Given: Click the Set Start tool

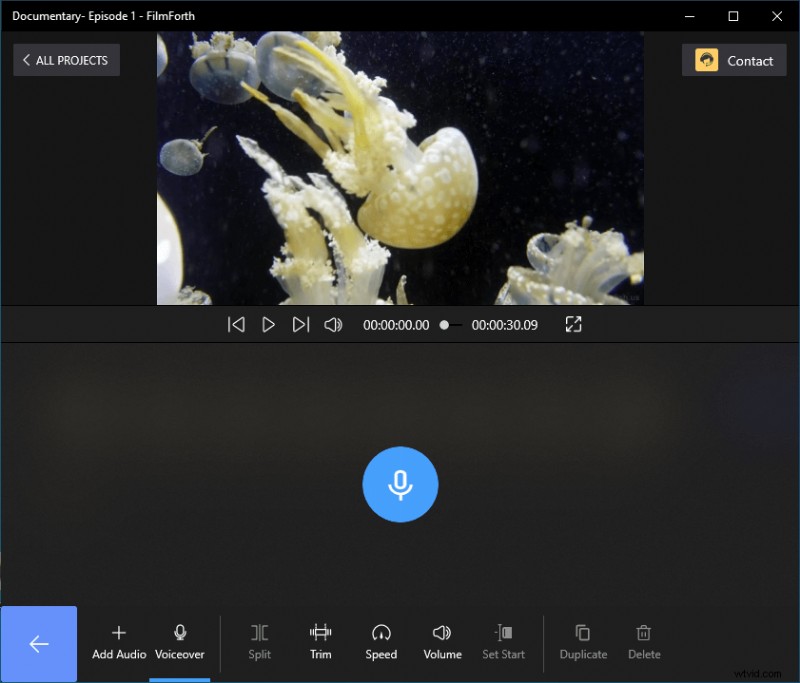Looking at the screenshot, I should click(x=504, y=642).
